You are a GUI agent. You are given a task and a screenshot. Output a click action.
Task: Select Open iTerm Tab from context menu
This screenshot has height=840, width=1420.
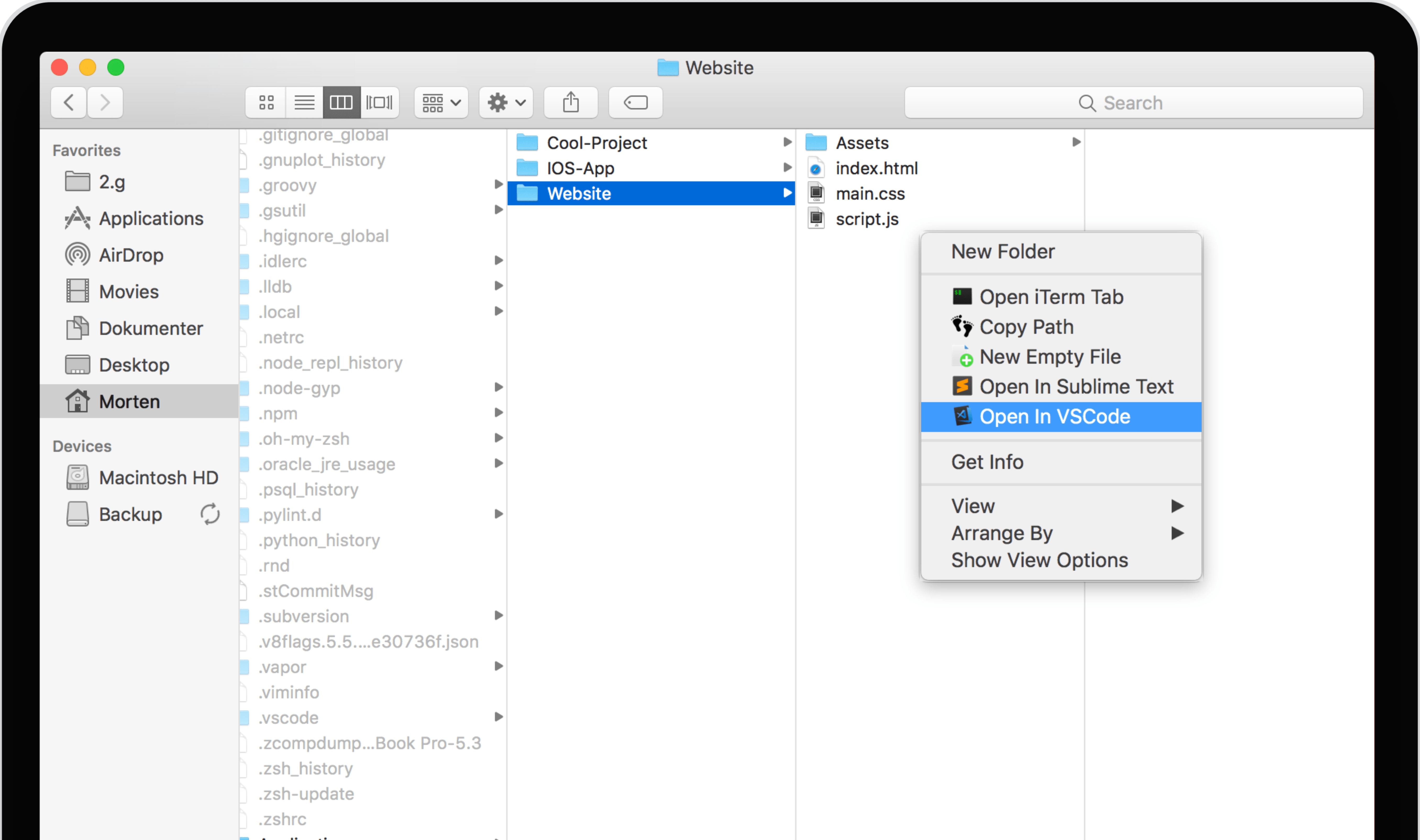point(1051,297)
